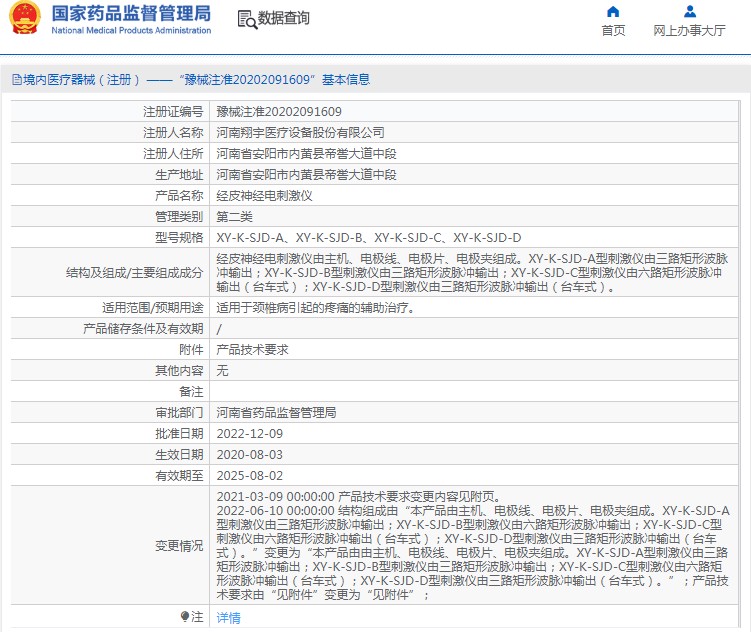Open the 详情 details link
This screenshot has height=632, width=751.
(x=229, y=618)
